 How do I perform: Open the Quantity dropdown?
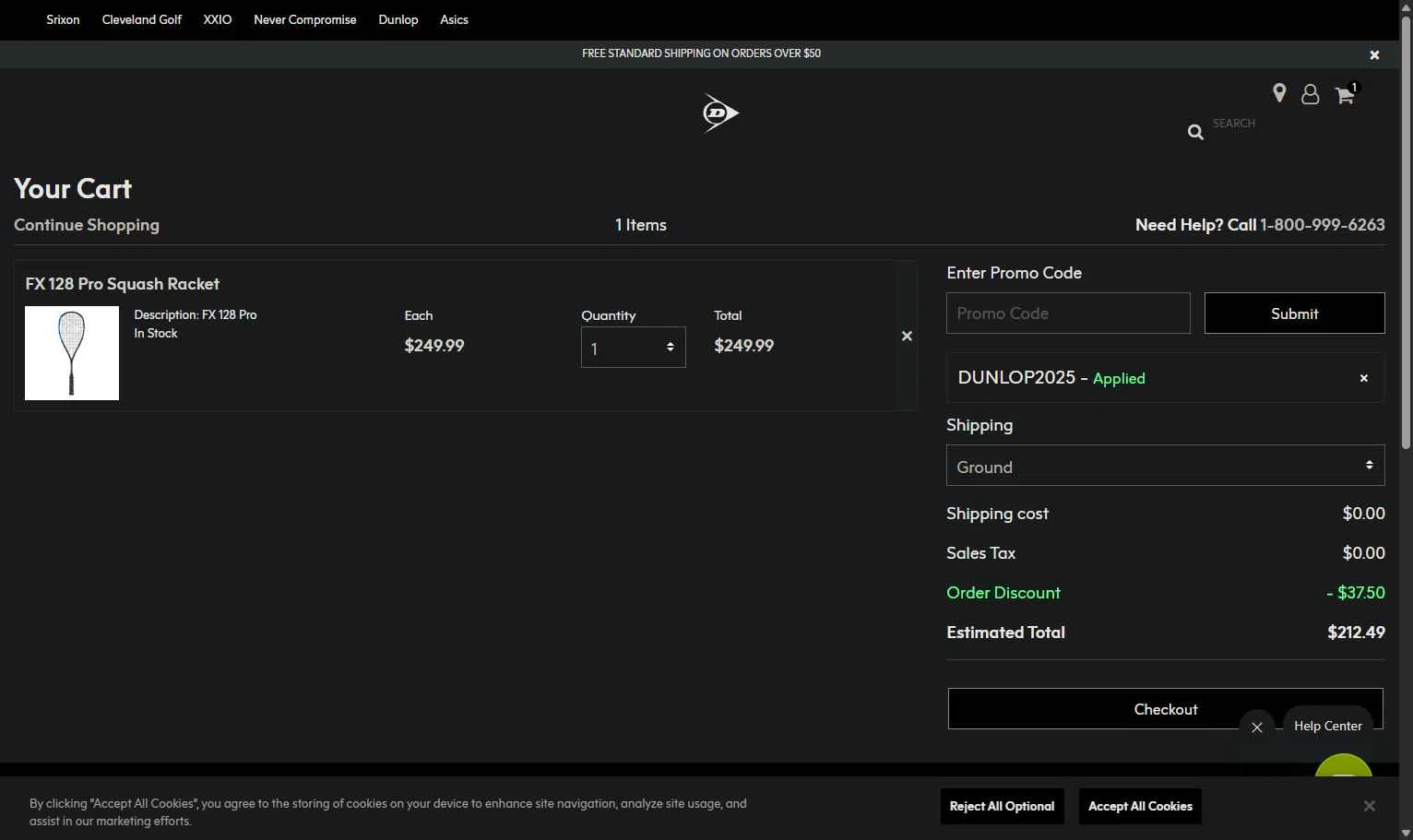[634, 347]
